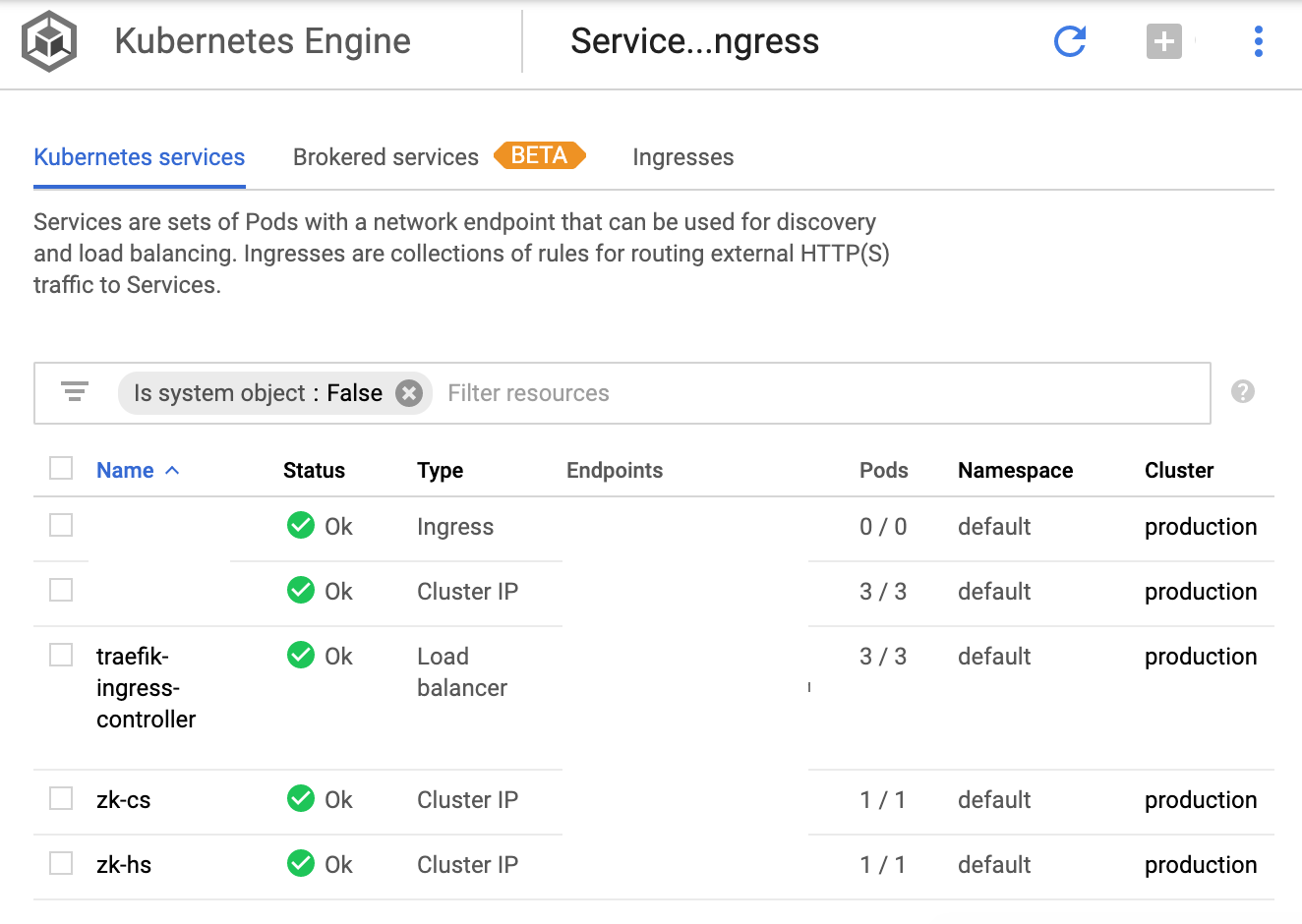The image size is (1302, 924).
Task: Remove the 'Is system object : False' filter
Action: [409, 393]
